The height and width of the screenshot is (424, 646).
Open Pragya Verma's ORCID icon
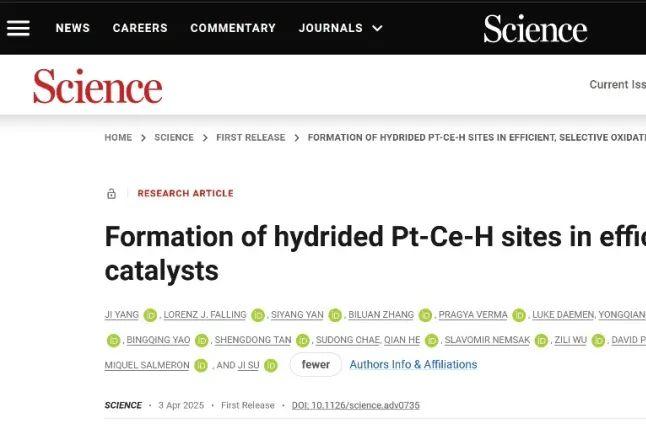(519, 315)
